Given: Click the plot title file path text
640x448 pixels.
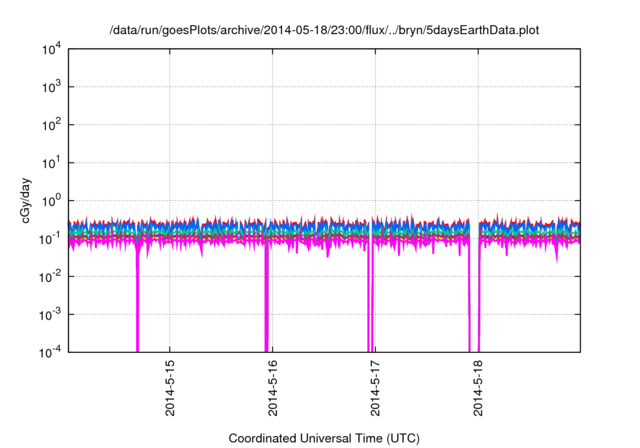Looking at the screenshot, I should [x=324, y=30].
